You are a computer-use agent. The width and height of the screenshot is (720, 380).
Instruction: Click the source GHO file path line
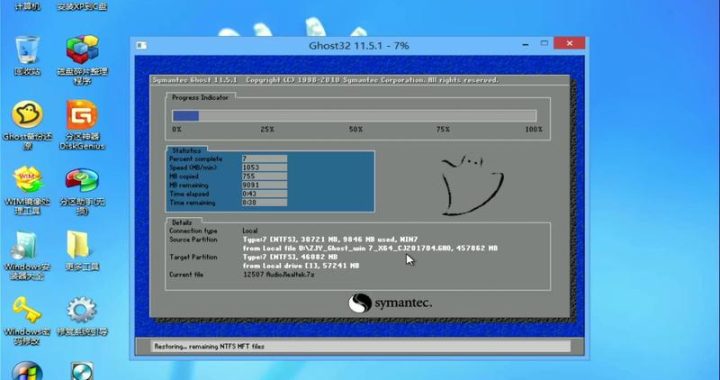[x=370, y=248]
